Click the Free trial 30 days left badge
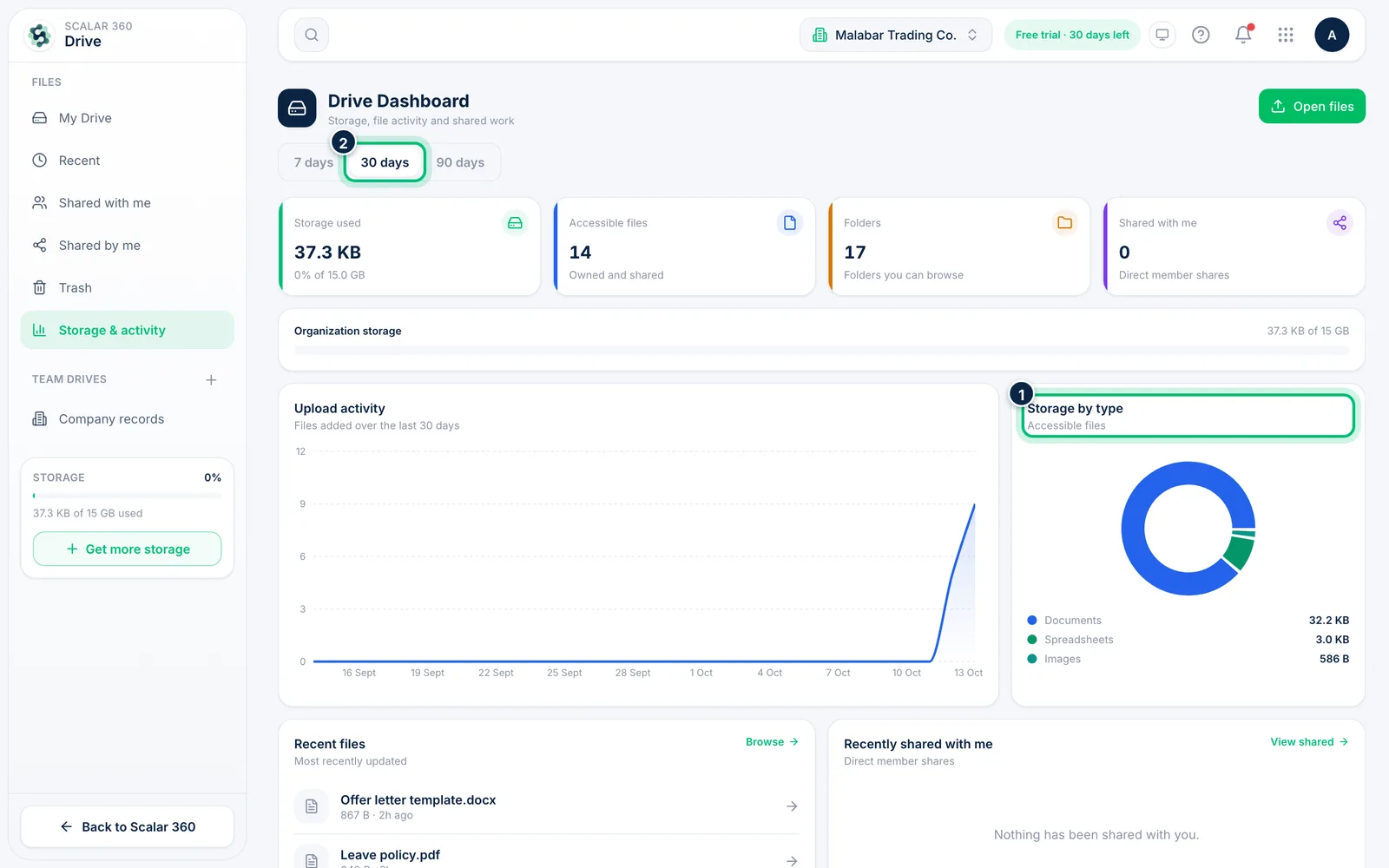Viewport: 1389px width, 868px height. click(x=1072, y=35)
